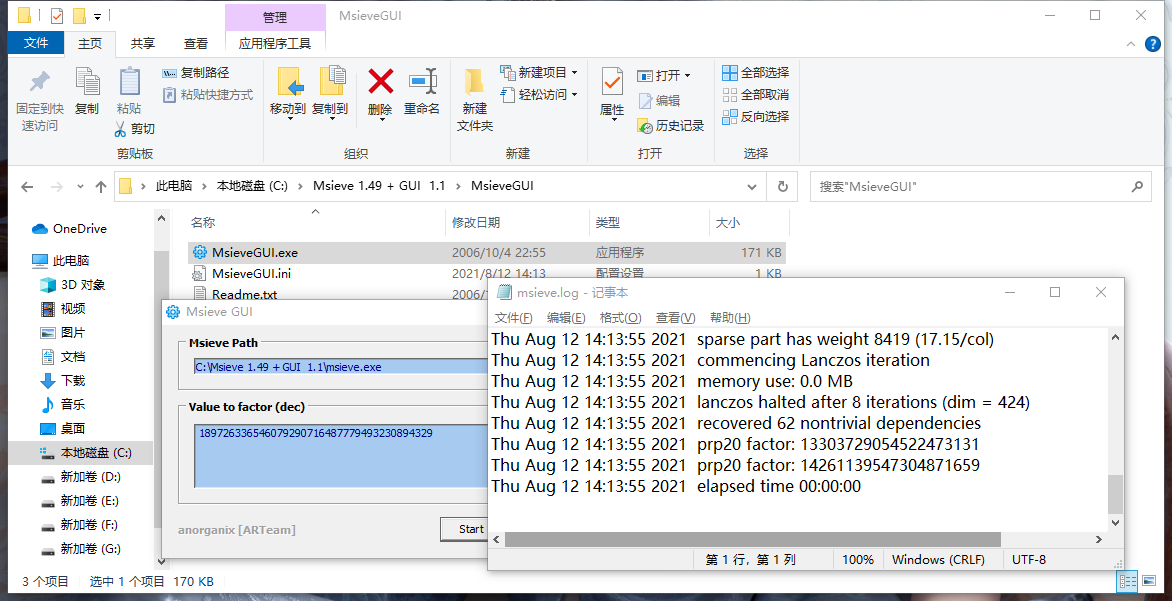
Task: Open Notepad 编辑(E) menu
Action: [566, 318]
